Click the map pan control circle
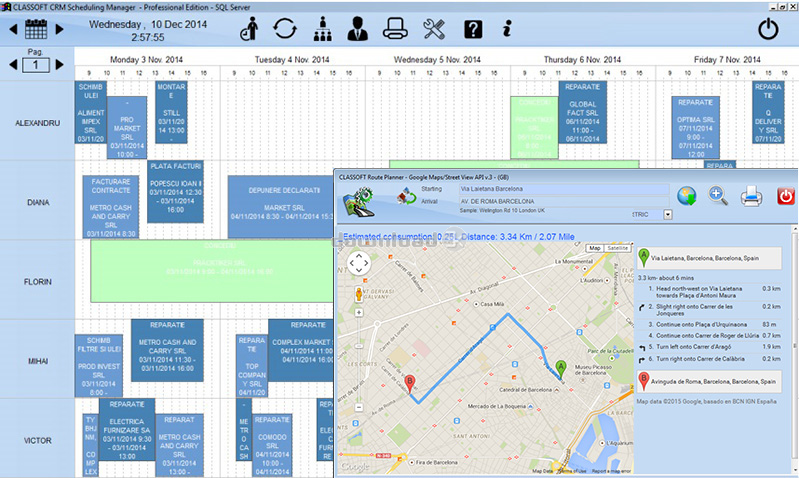 pos(359,263)
